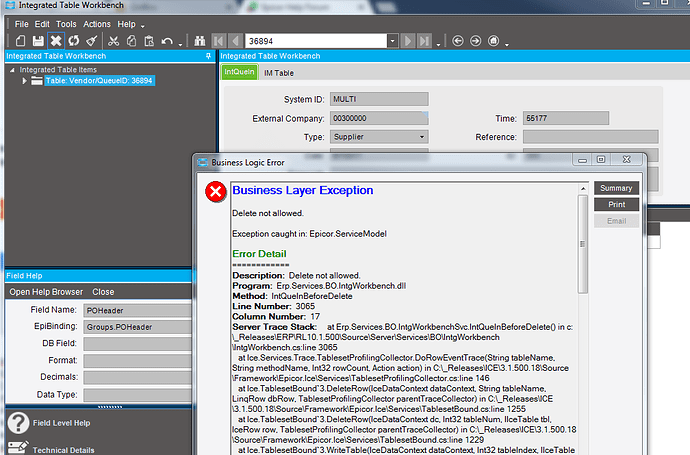This screenshot has height=455, width=690.
Task: Open the Home icon dropdown arrow
Action: click(x=507, y=44)
